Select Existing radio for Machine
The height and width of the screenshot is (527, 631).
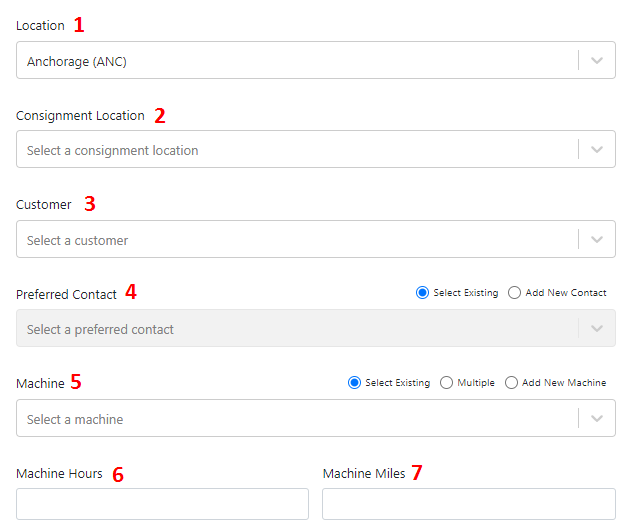point(354,383)
